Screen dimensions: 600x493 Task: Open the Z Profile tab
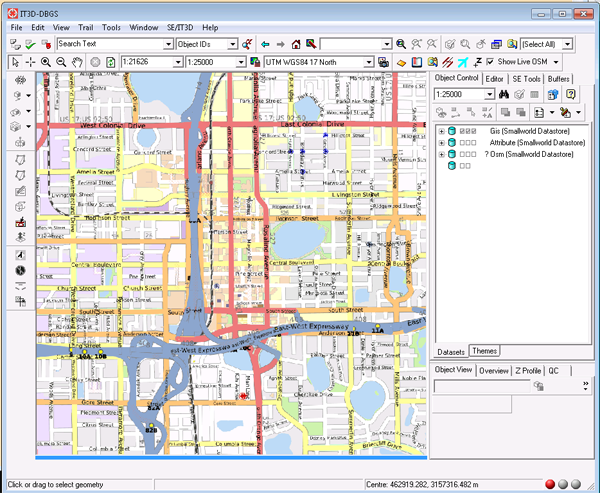pos(527,371)
